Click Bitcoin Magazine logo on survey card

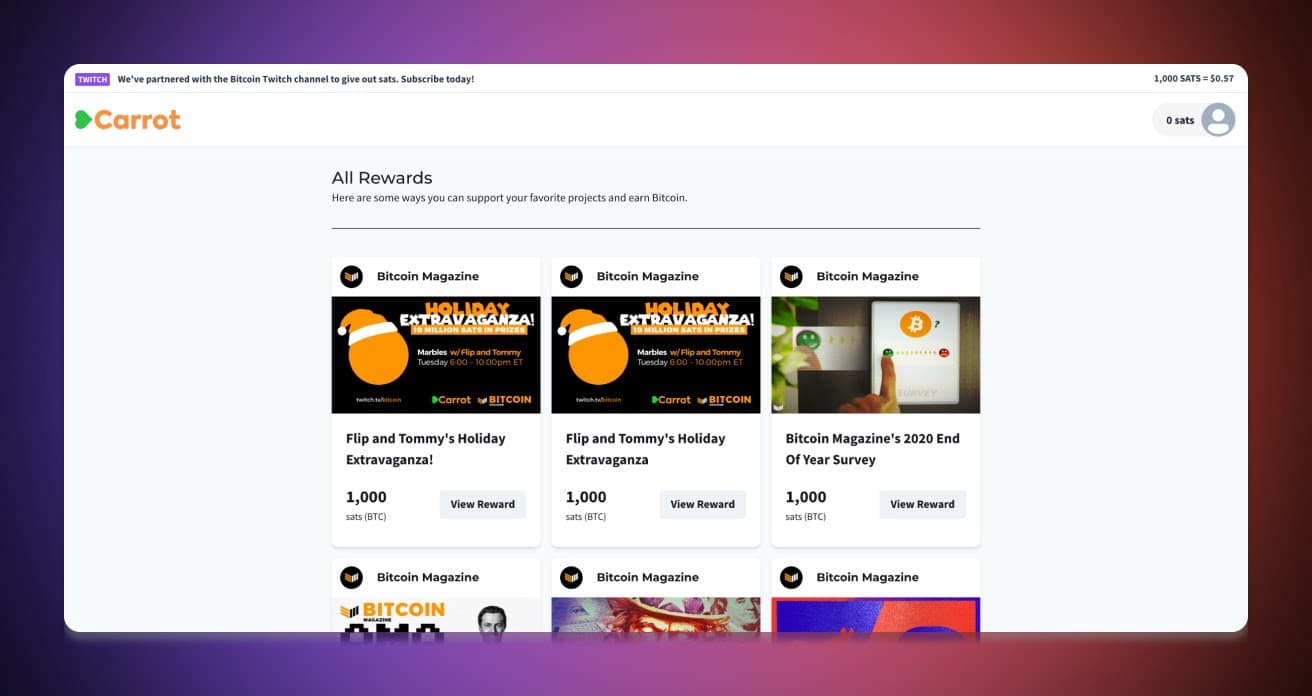(x=791, y=276)
